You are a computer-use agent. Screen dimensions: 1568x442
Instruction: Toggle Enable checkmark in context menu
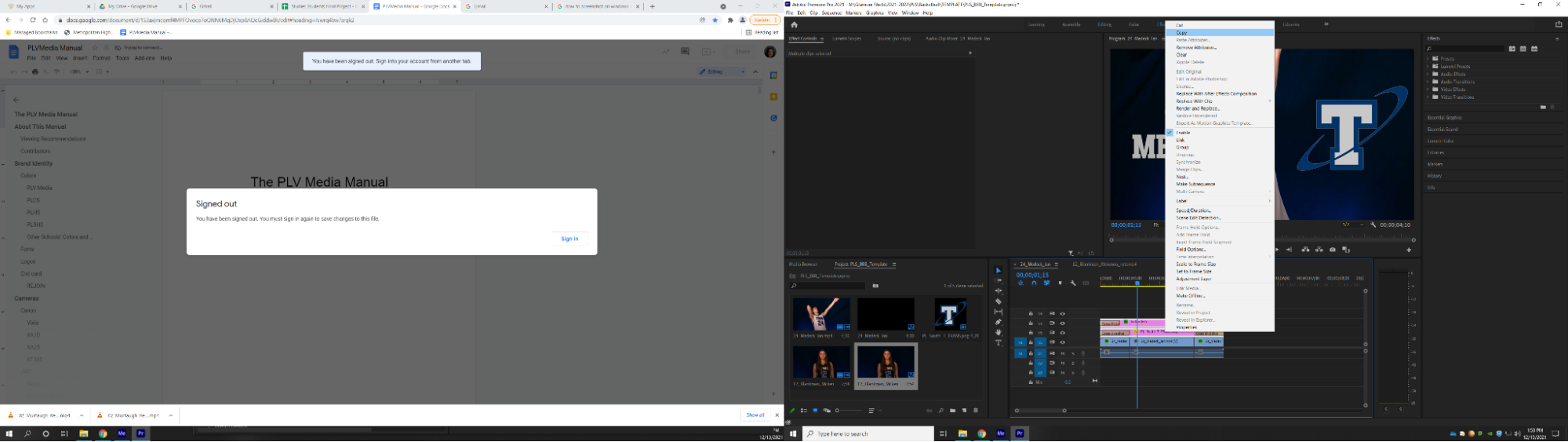tap(1183, 133)
